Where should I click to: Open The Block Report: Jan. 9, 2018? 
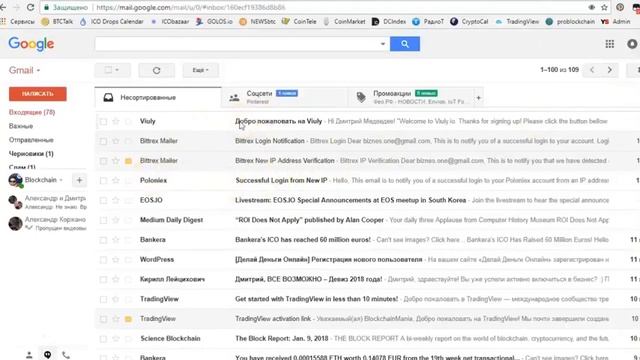[x=282, y=339]
